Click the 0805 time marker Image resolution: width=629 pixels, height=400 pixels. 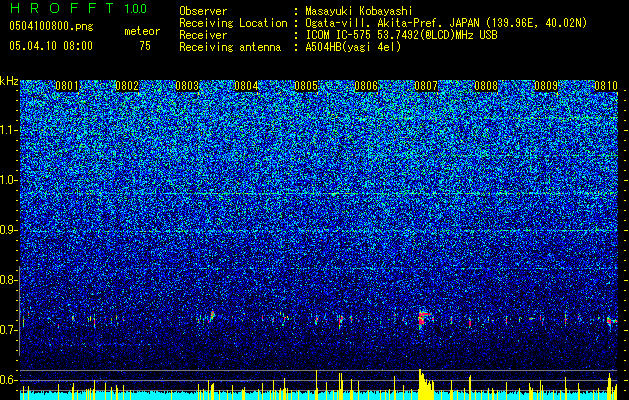(306, 86)
